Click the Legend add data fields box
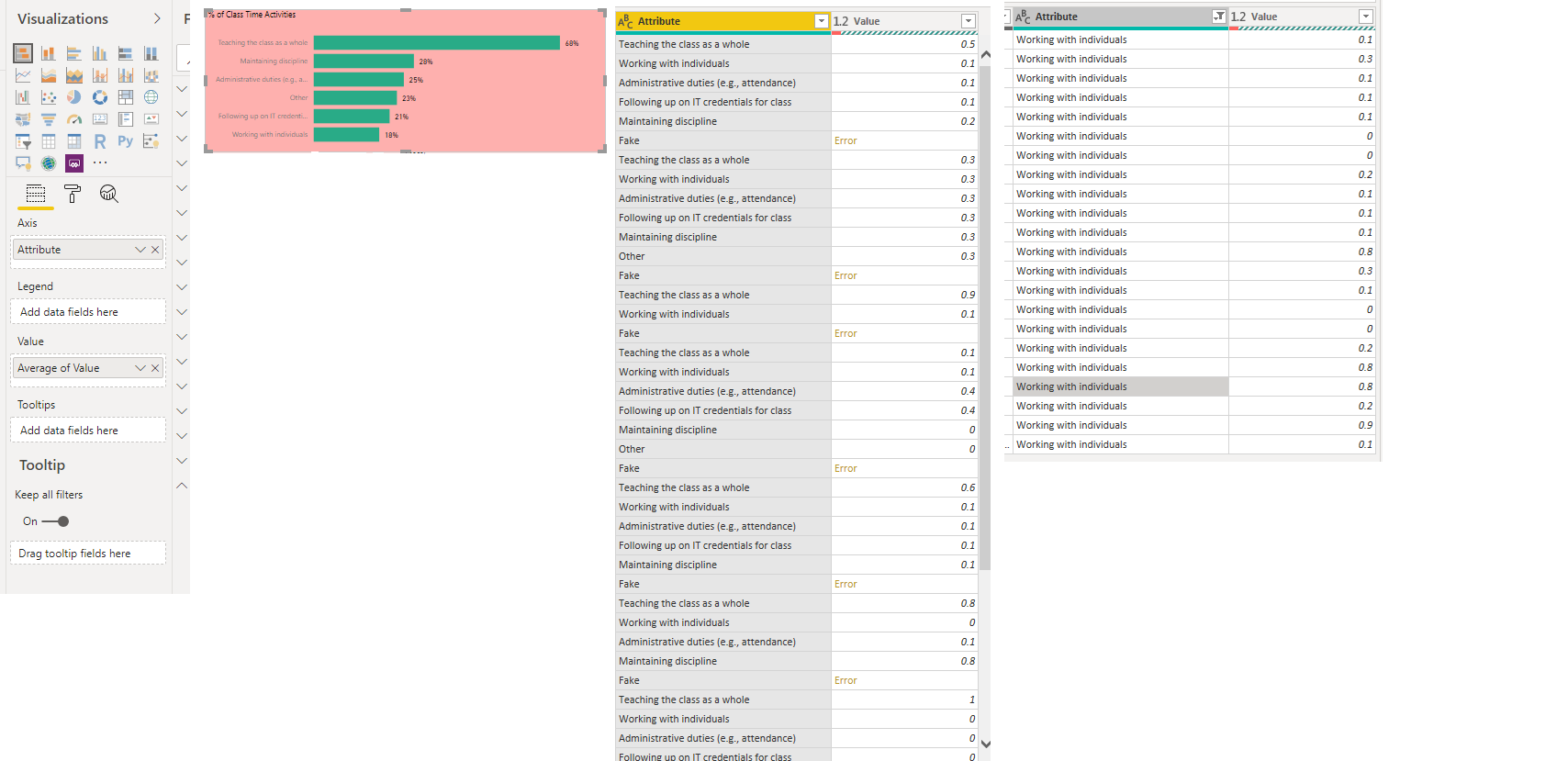The width and height of the screenshot is (1568, 761). [x=88, y=312]
